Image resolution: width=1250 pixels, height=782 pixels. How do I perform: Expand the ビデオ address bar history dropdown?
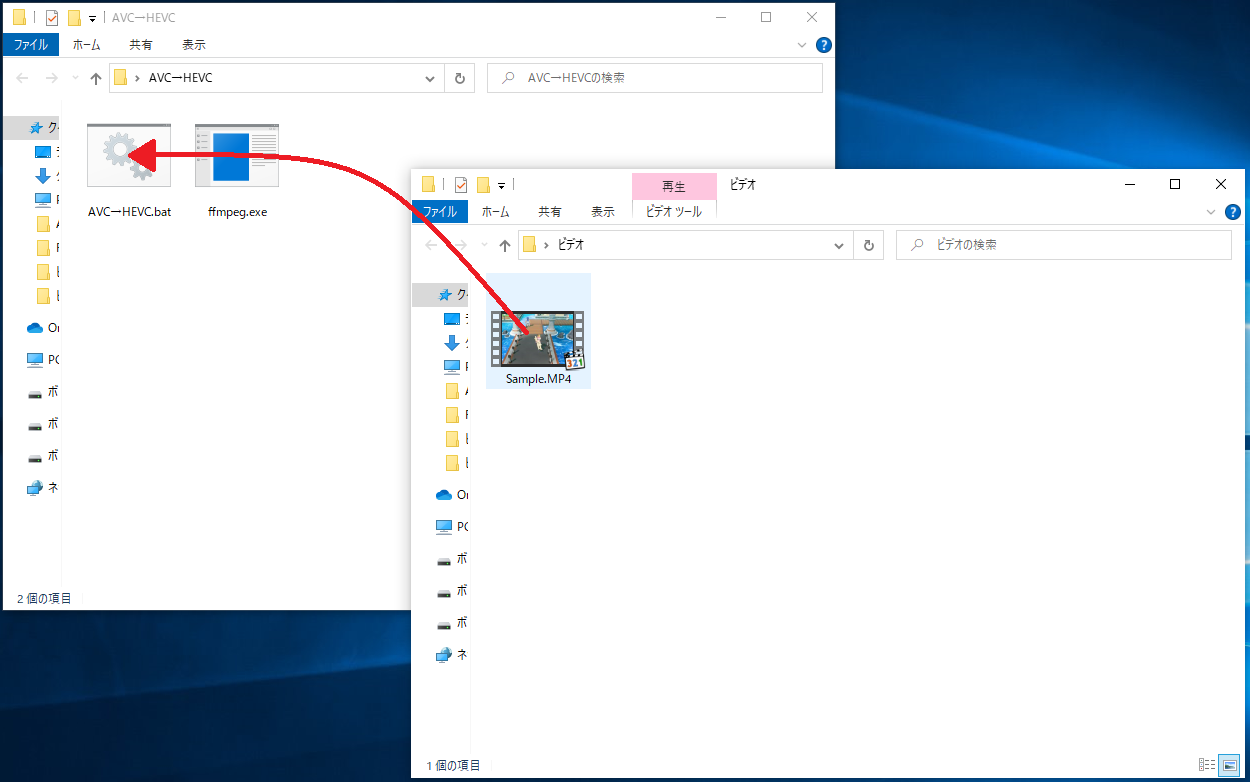tap(839, 245)
